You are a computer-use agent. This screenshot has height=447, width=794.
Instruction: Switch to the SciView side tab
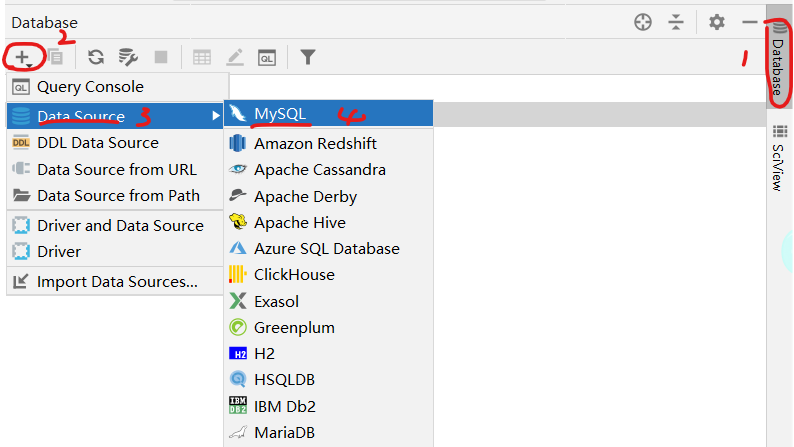tap(779, 157)
